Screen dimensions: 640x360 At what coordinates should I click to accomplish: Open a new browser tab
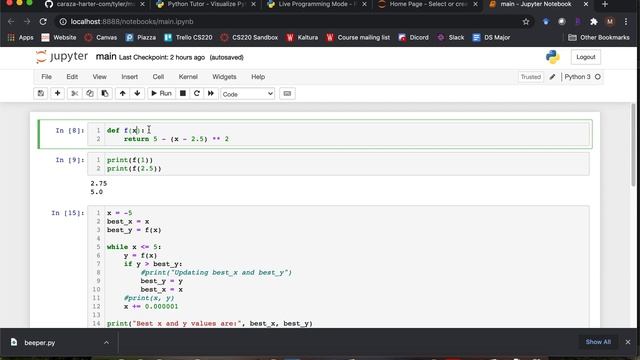(x=605, y=4)
